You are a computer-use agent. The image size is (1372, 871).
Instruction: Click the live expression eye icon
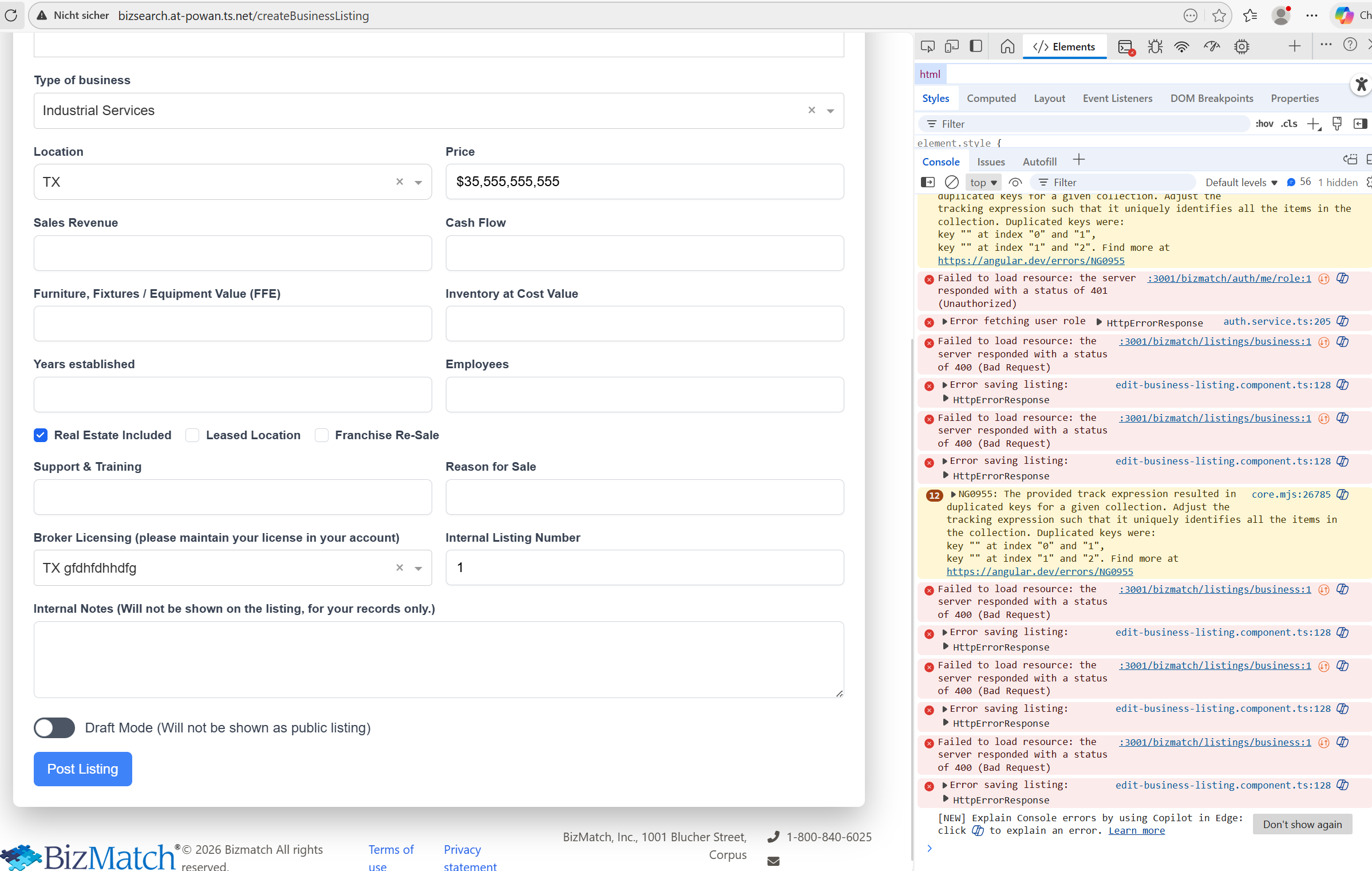click(1015, 182)
